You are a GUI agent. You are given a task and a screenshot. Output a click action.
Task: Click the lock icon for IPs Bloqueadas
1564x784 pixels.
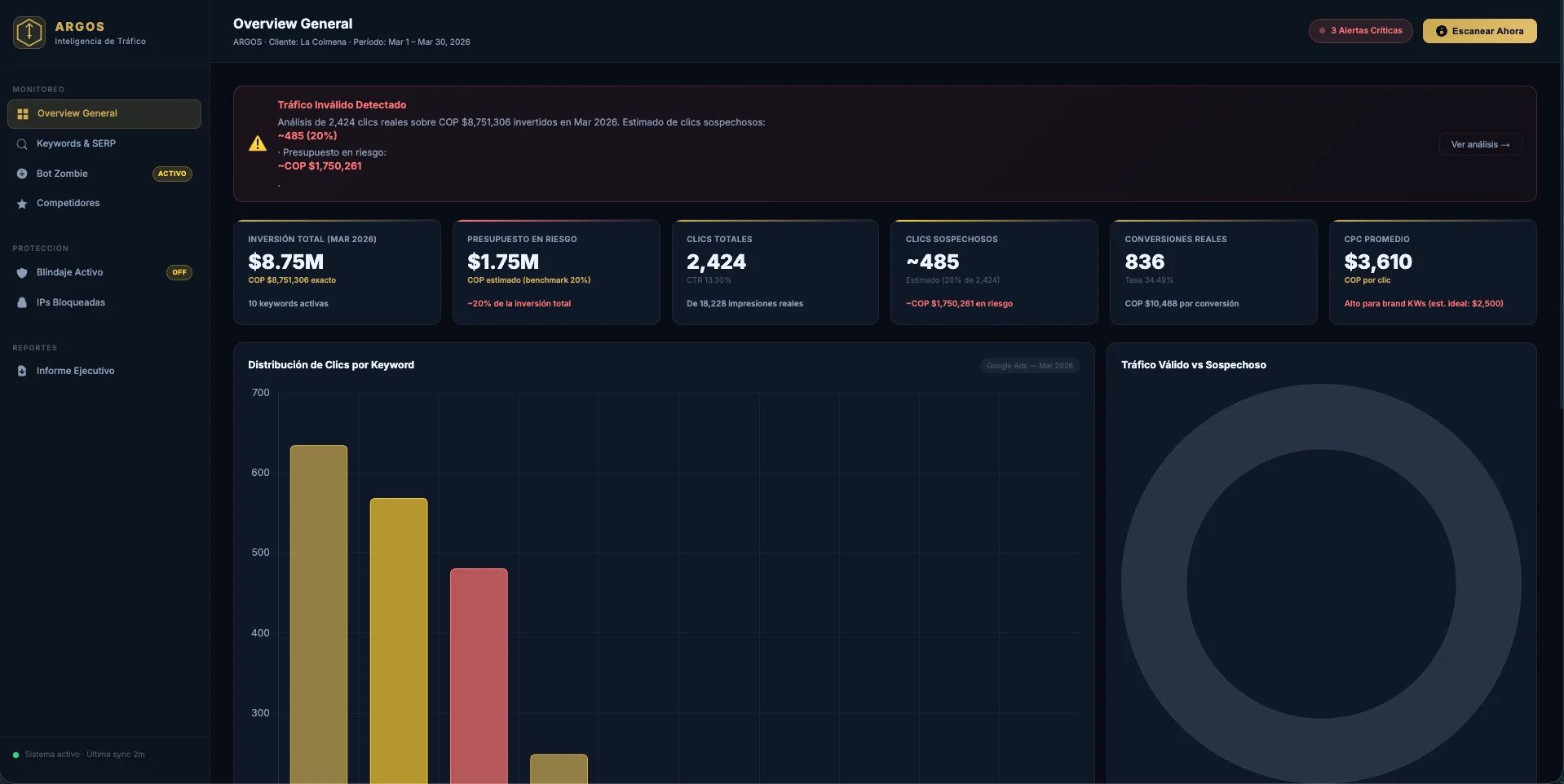pos(22,302)
